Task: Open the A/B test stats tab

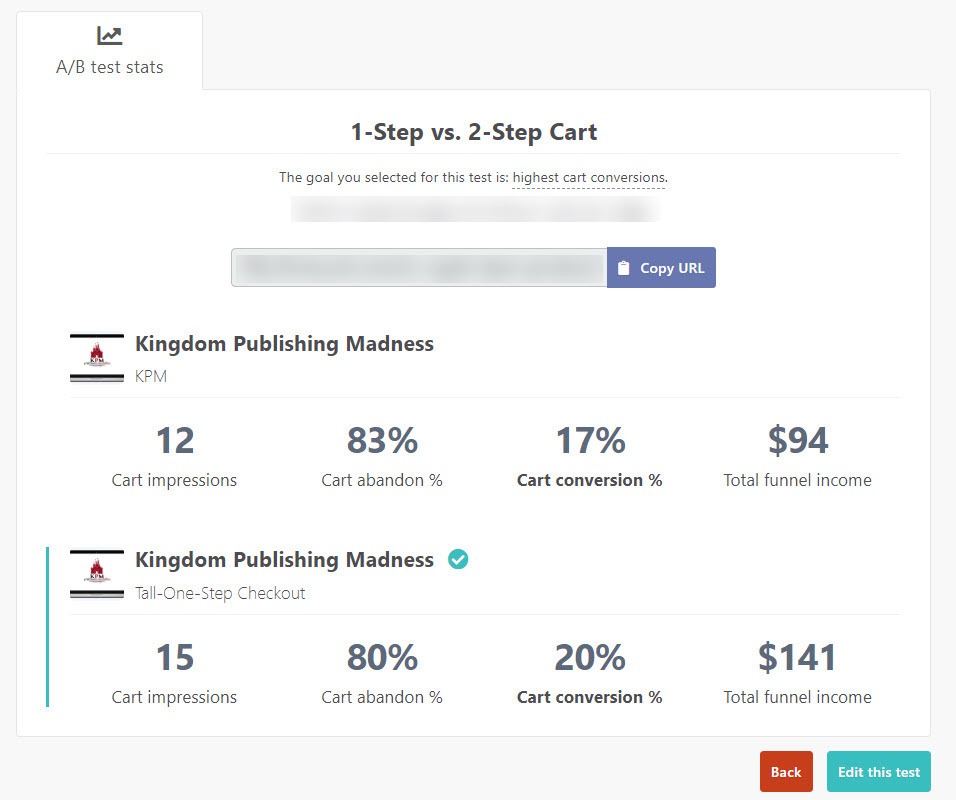Action: (x=110, y=51)
